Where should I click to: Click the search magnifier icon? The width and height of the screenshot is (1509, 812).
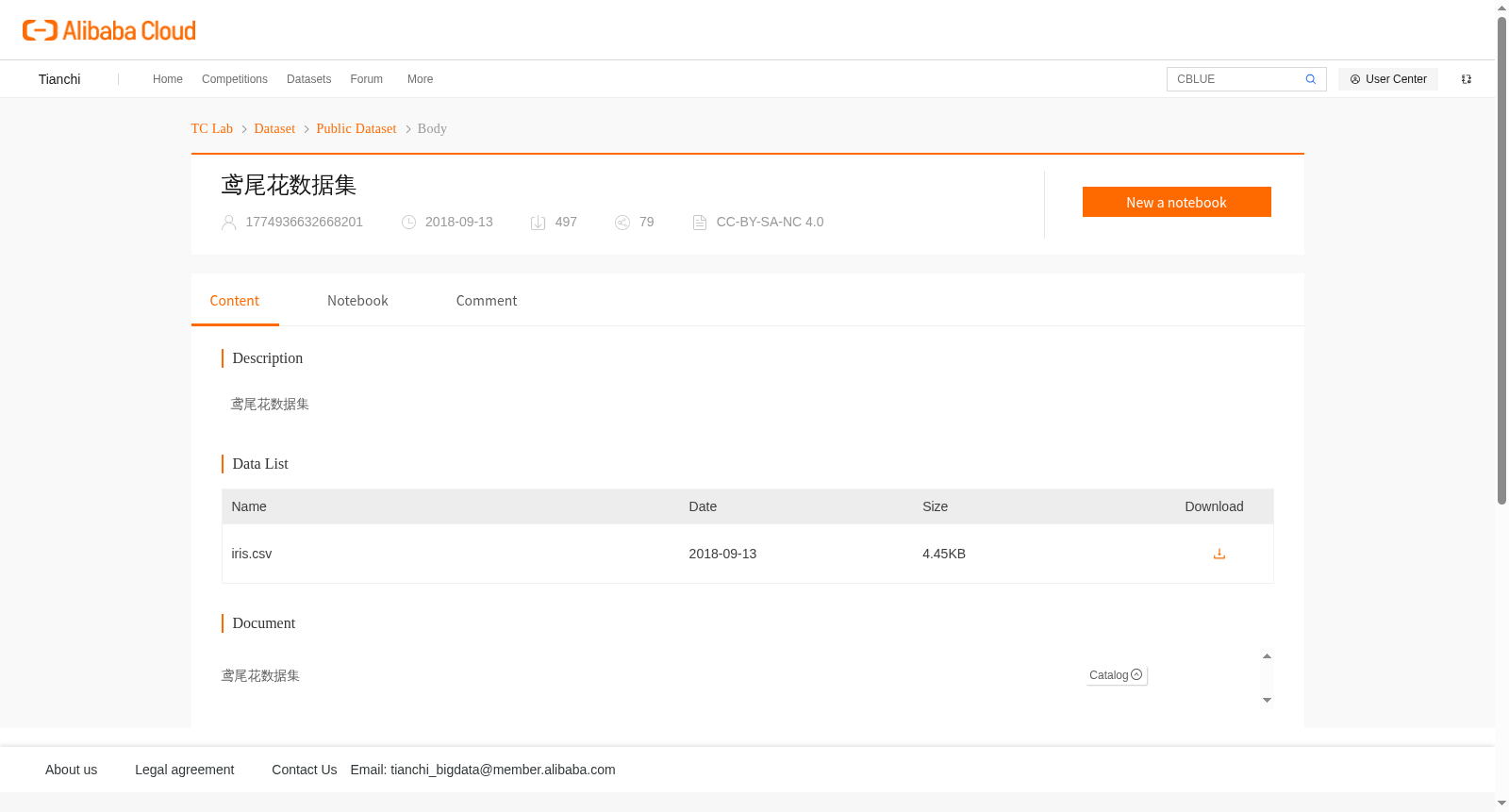1310,79
